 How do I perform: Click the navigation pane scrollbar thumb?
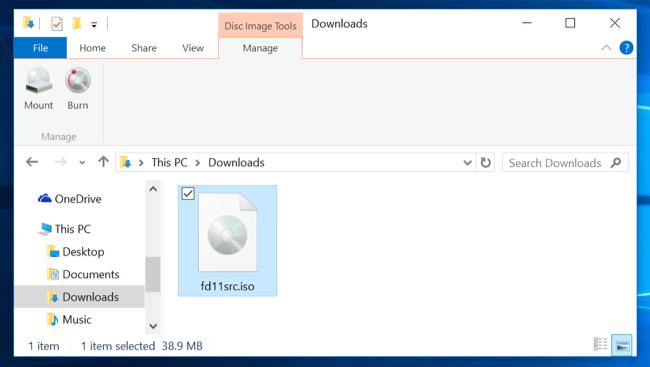[153, 275]
